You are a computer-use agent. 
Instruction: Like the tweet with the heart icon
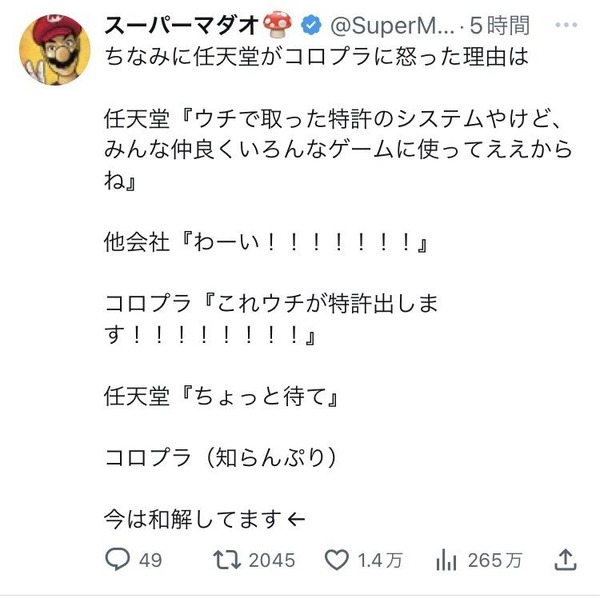[x=337, y=560]
